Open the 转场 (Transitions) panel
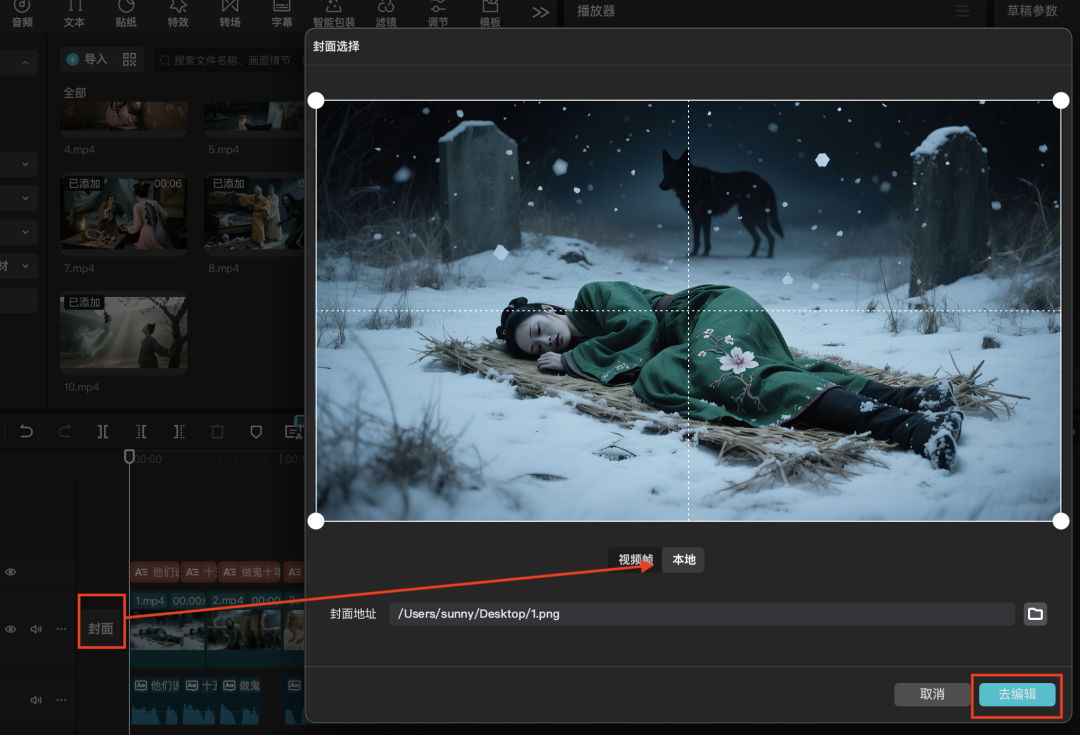Screen dimensions: 1080x735 pos(230,13)
